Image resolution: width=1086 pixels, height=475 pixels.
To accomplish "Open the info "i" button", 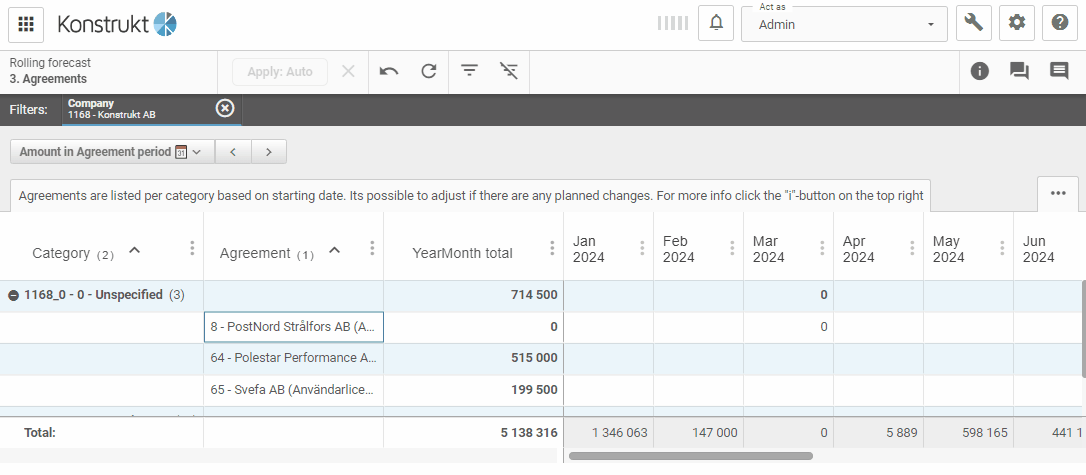I will click(x=979, y=71).
